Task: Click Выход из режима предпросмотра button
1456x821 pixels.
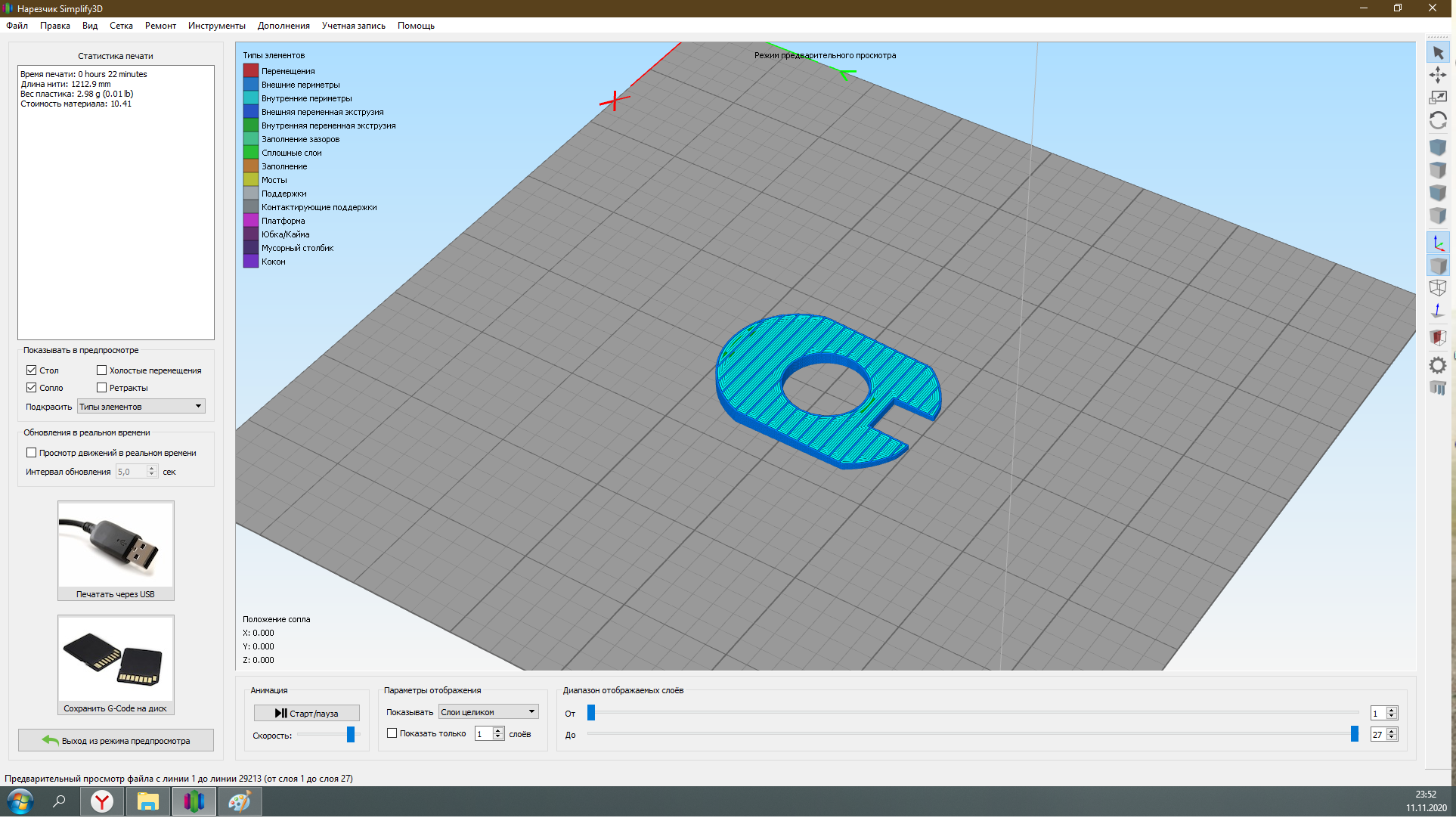Action: point(116,740)
